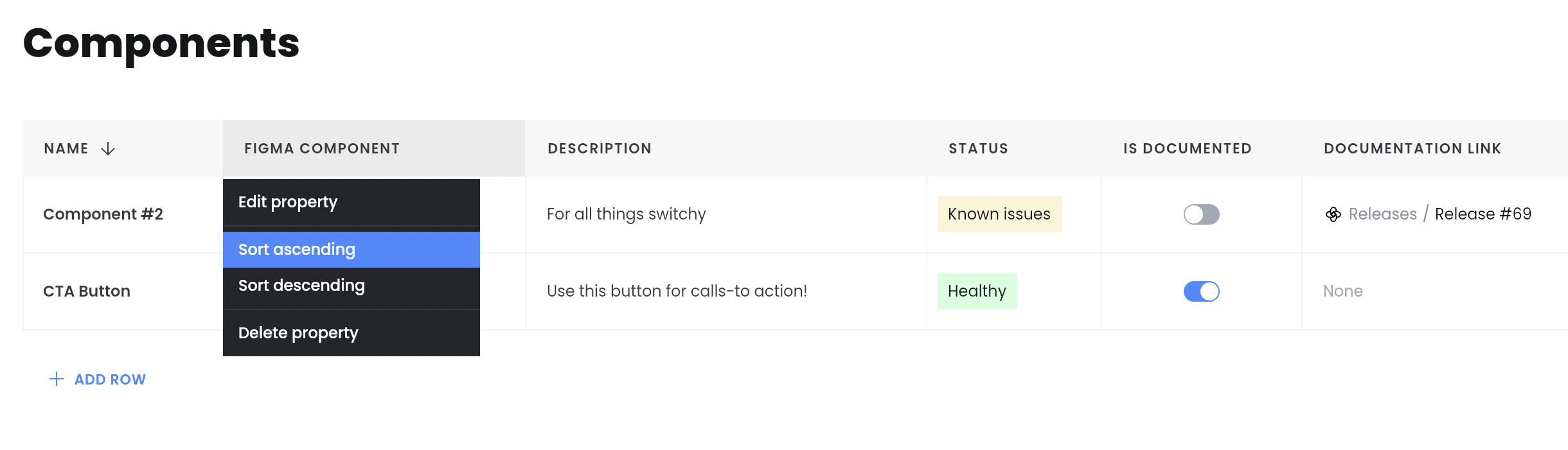Select the Component #2 name cell
1568x450 pixels.
tap(123, 214)
